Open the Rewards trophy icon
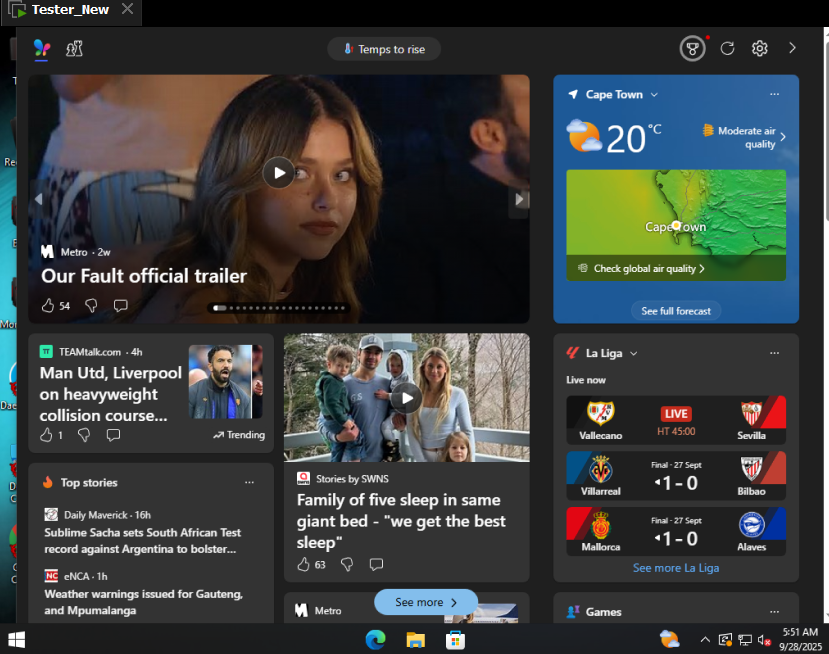This screenshot has width=829, height=654. [693, 49]
